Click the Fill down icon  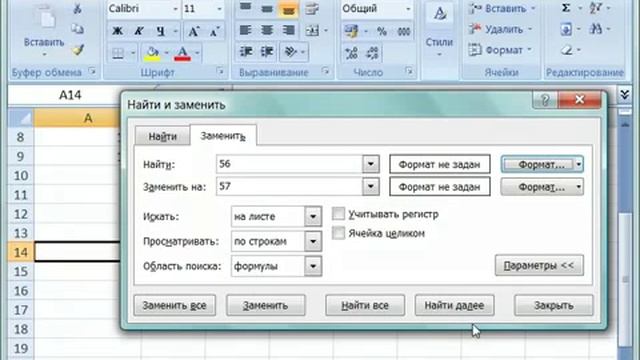point(566,29)
